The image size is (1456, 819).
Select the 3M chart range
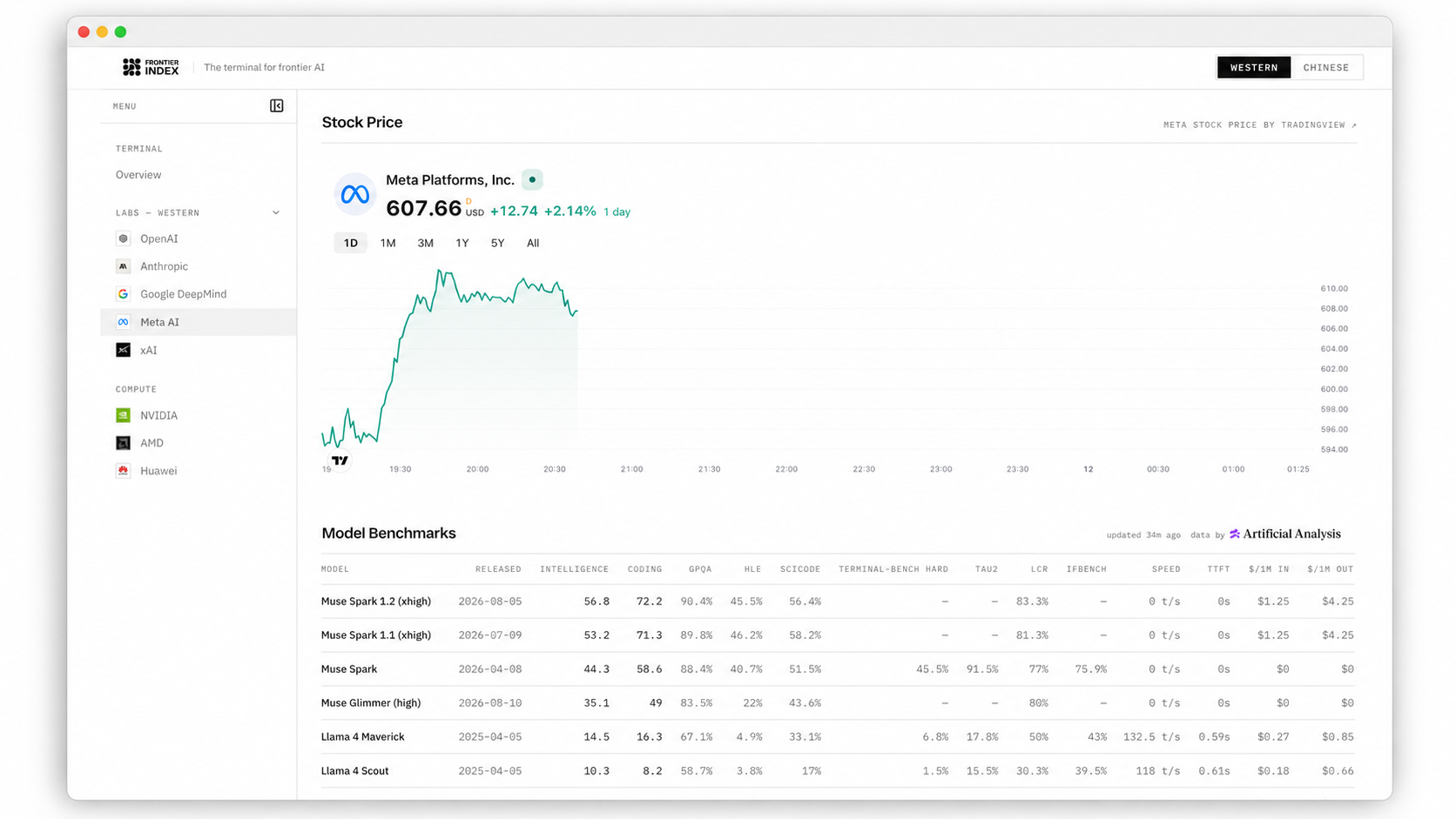(425, 243)
